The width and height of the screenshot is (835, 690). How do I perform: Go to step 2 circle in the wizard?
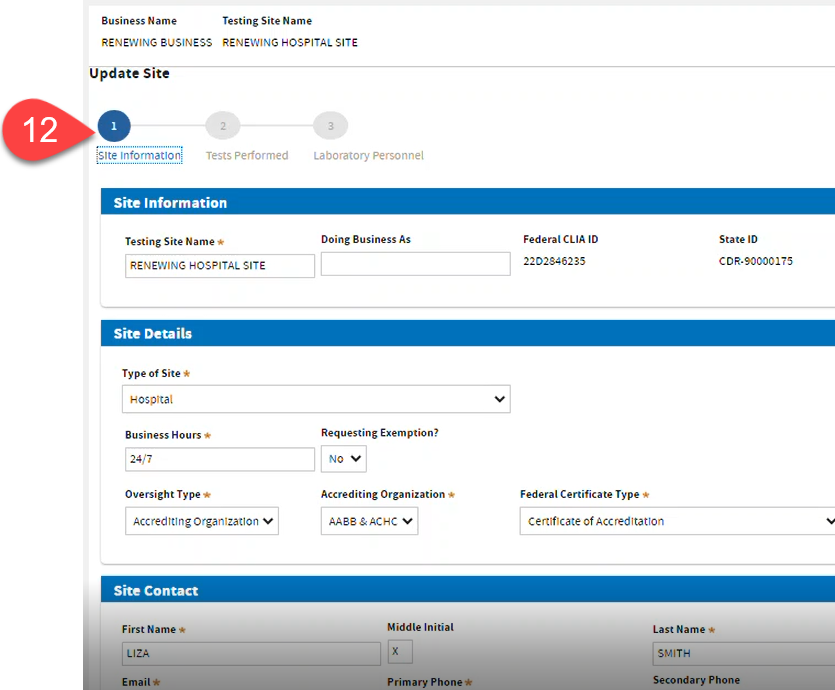(223, 126)
